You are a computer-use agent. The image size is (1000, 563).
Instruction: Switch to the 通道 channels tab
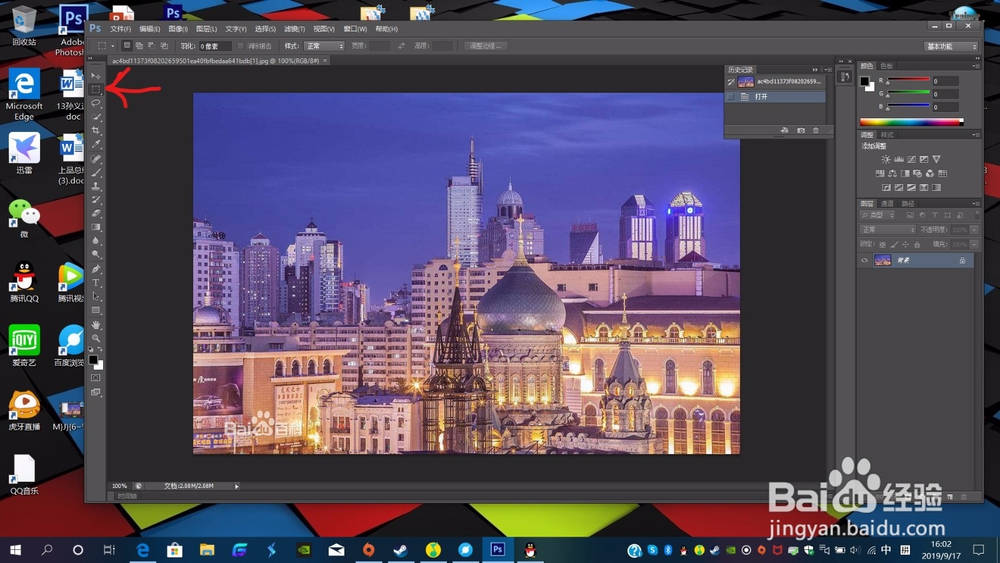tap(887, 203)
